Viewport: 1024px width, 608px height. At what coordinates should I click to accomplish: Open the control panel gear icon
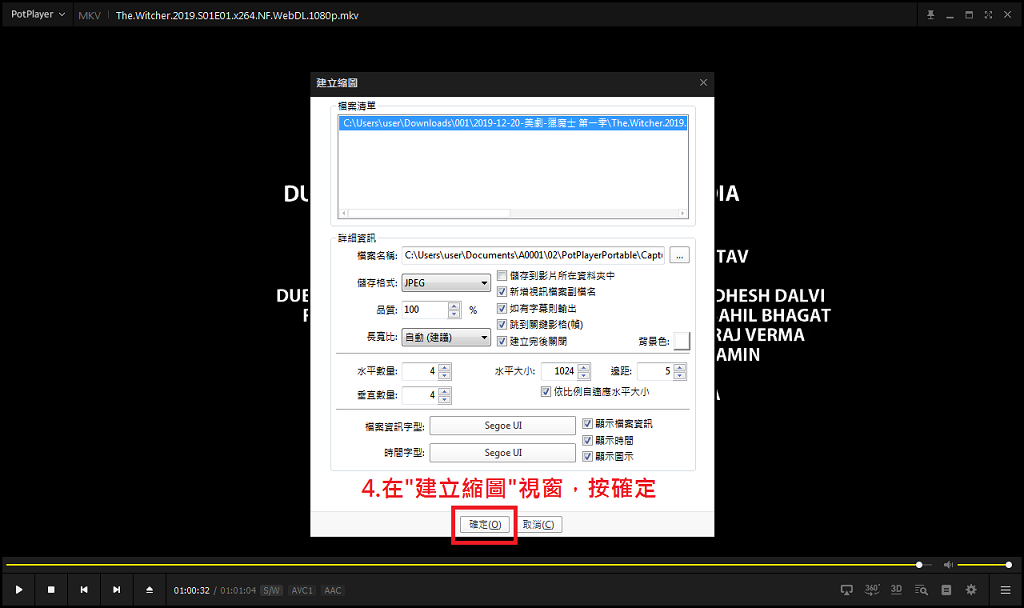tap(971, 590)
